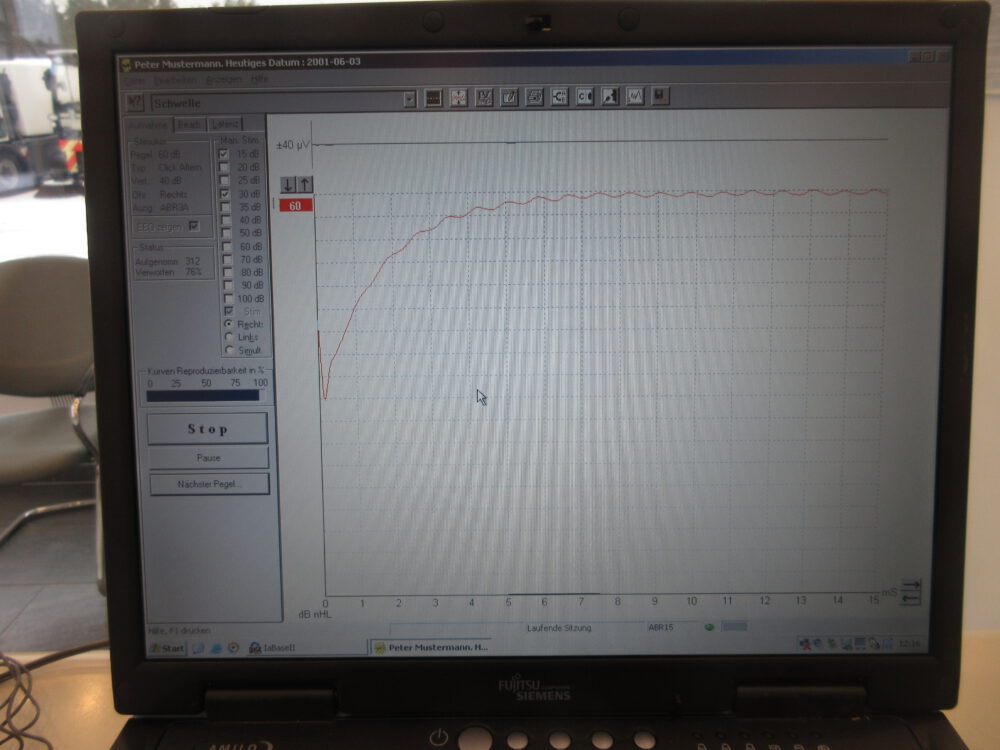Click the Nächster Pegel button
This screenshot has height=750, width=1000.
209,484
